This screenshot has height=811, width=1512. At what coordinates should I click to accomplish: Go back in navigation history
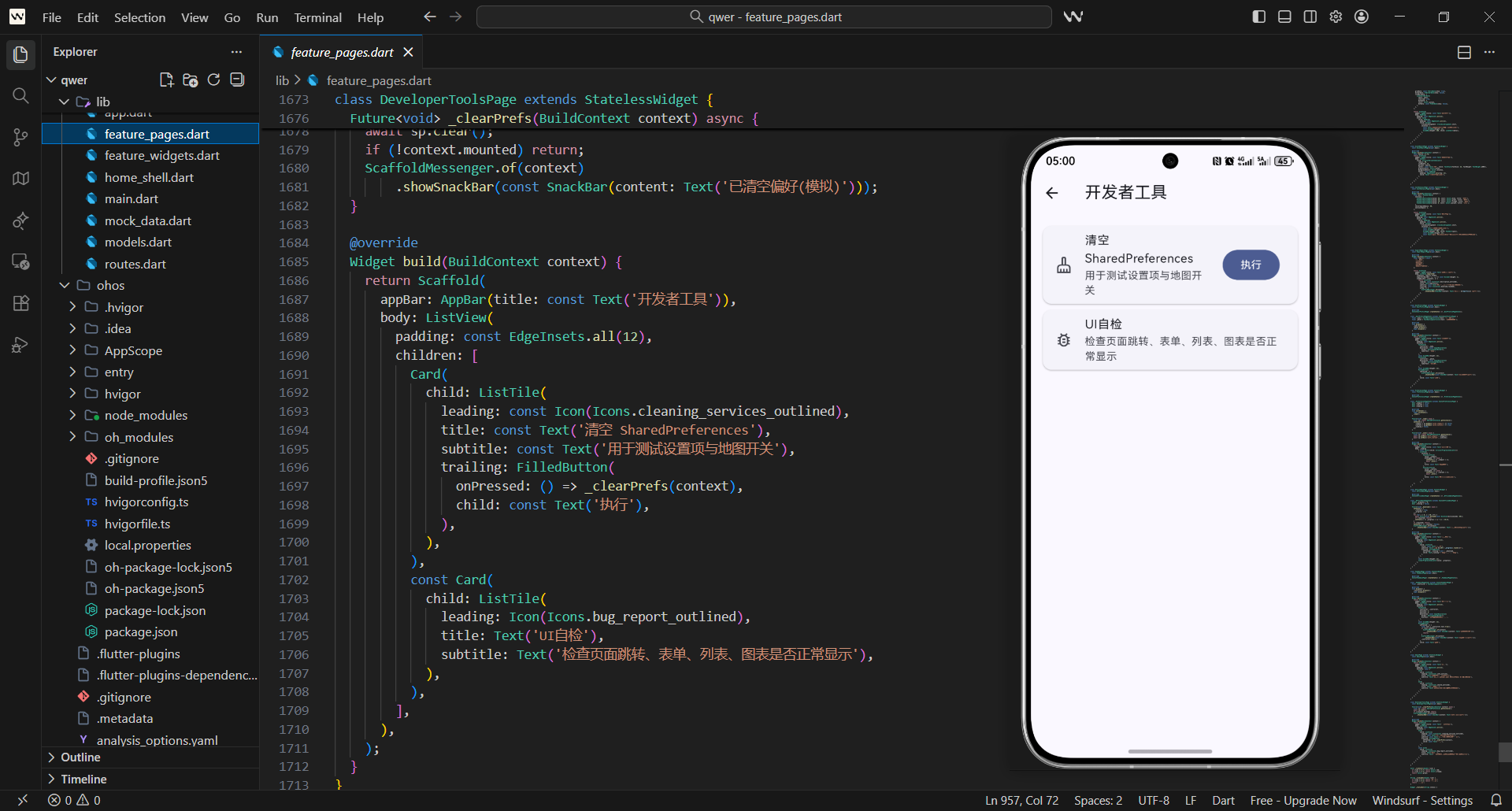[x=429, y=17]
